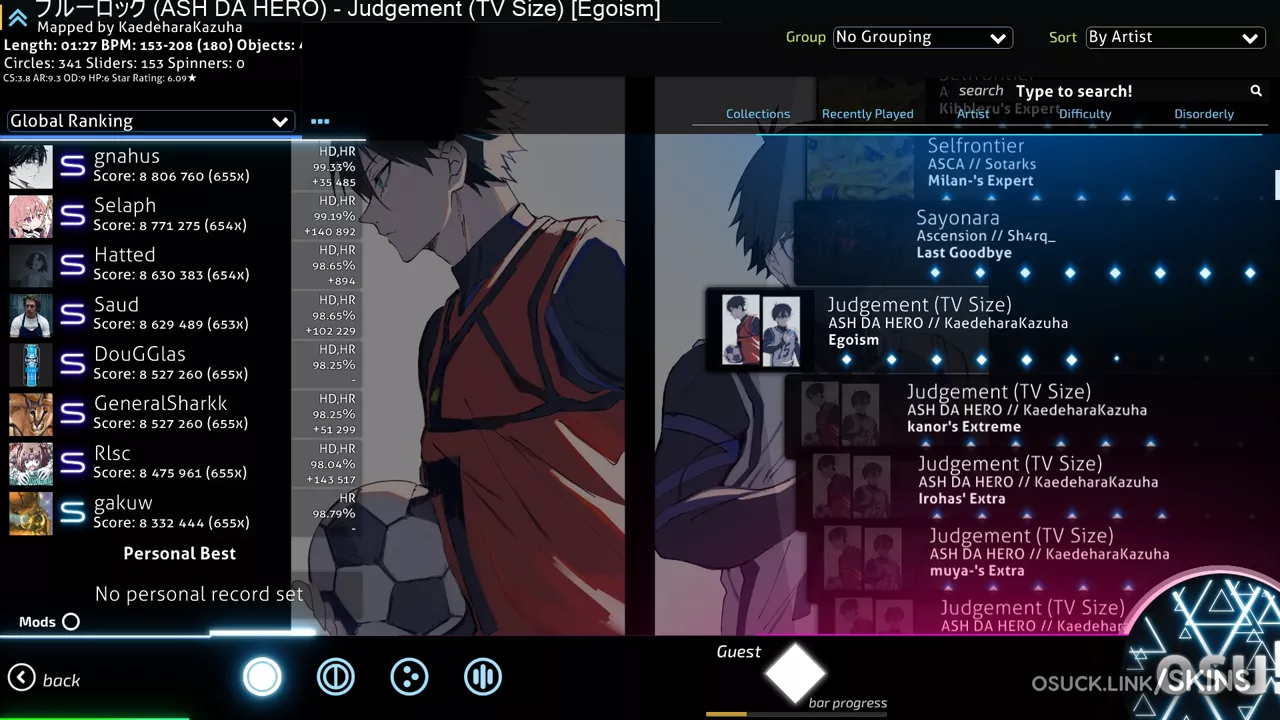
Task: Click gakuw's score 8 332 444 (655x)
Action: 171,523
